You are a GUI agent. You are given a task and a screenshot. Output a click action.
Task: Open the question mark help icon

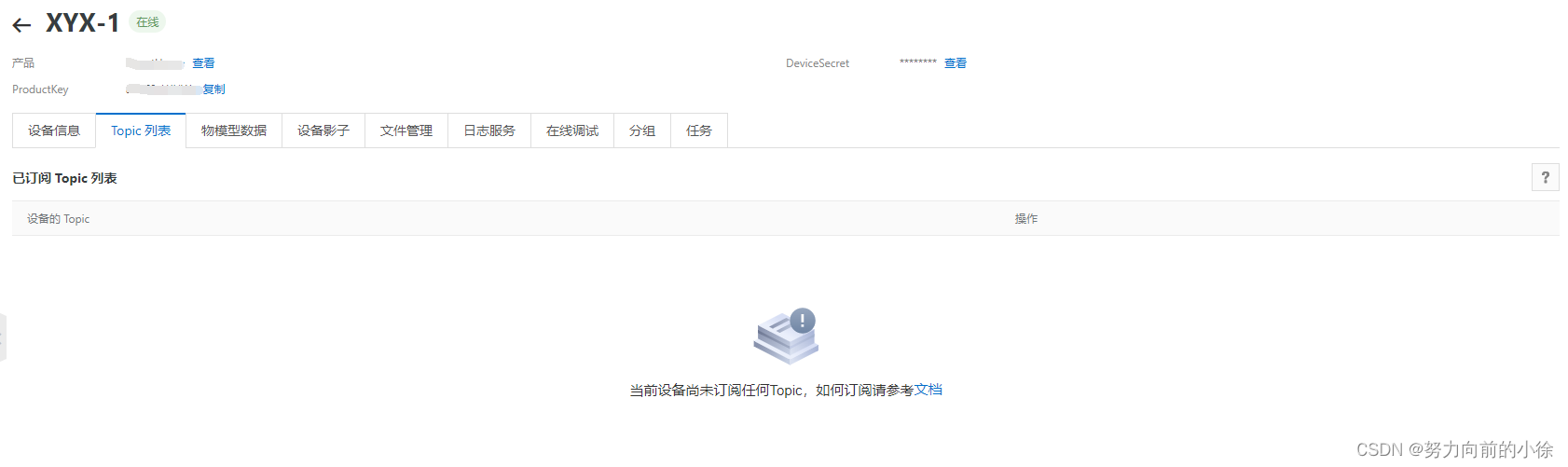[x=1545, y=177]
